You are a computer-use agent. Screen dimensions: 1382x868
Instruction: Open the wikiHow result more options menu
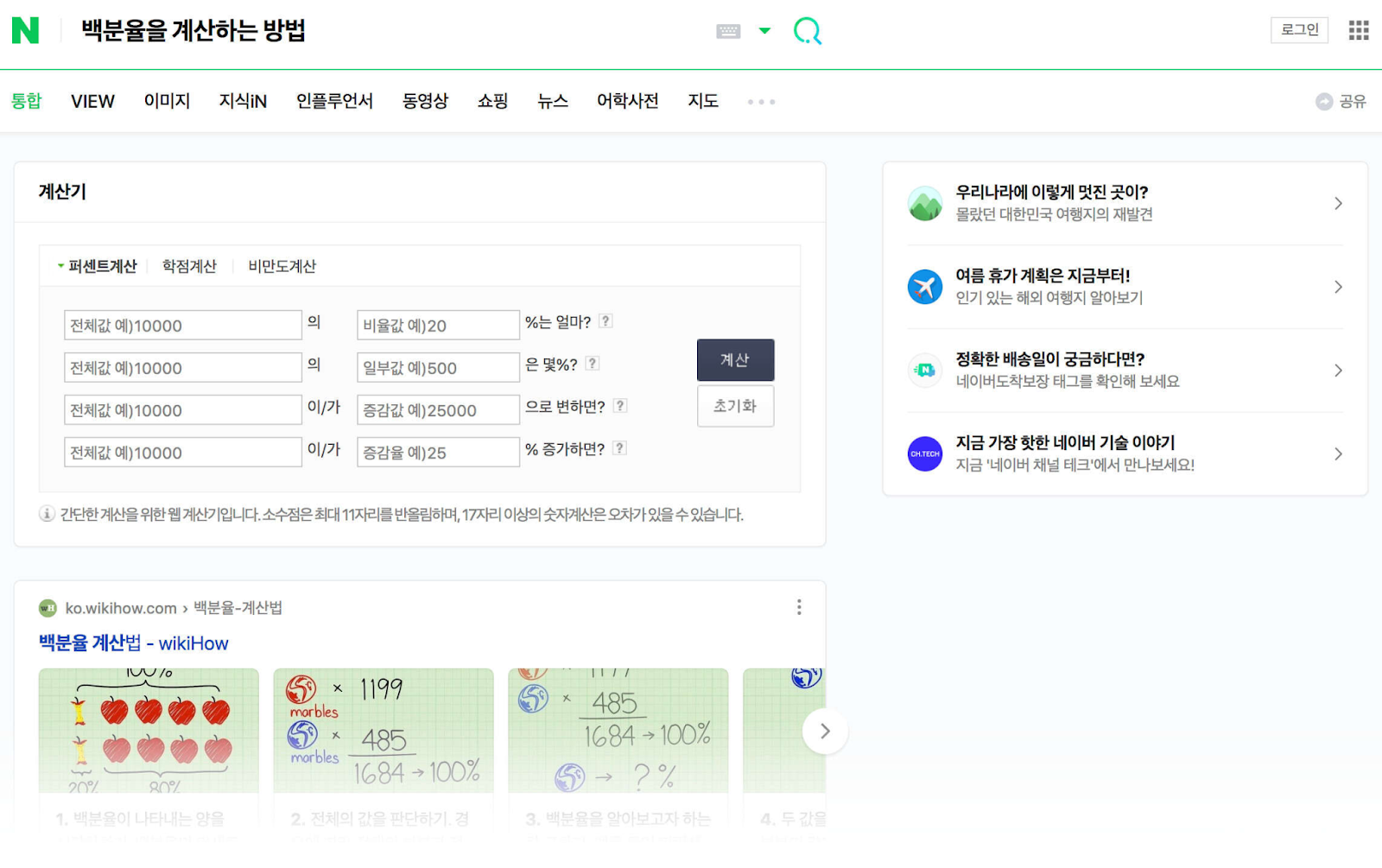tap(799, 607)
